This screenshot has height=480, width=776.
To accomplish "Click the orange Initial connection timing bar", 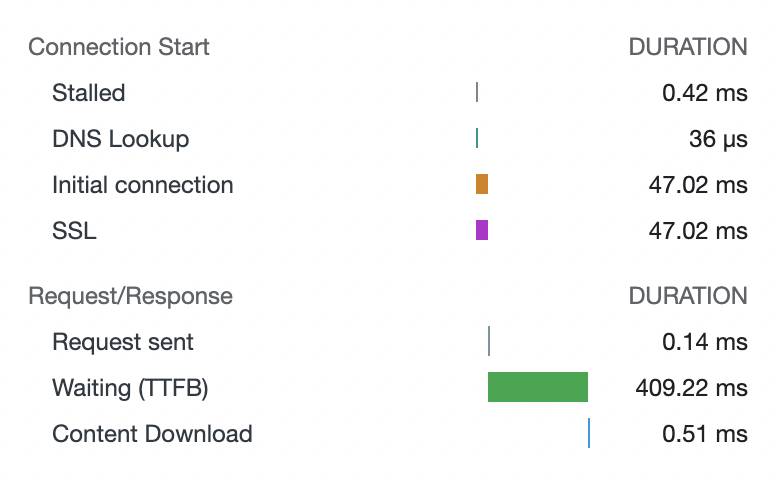I will pos(482,184).
